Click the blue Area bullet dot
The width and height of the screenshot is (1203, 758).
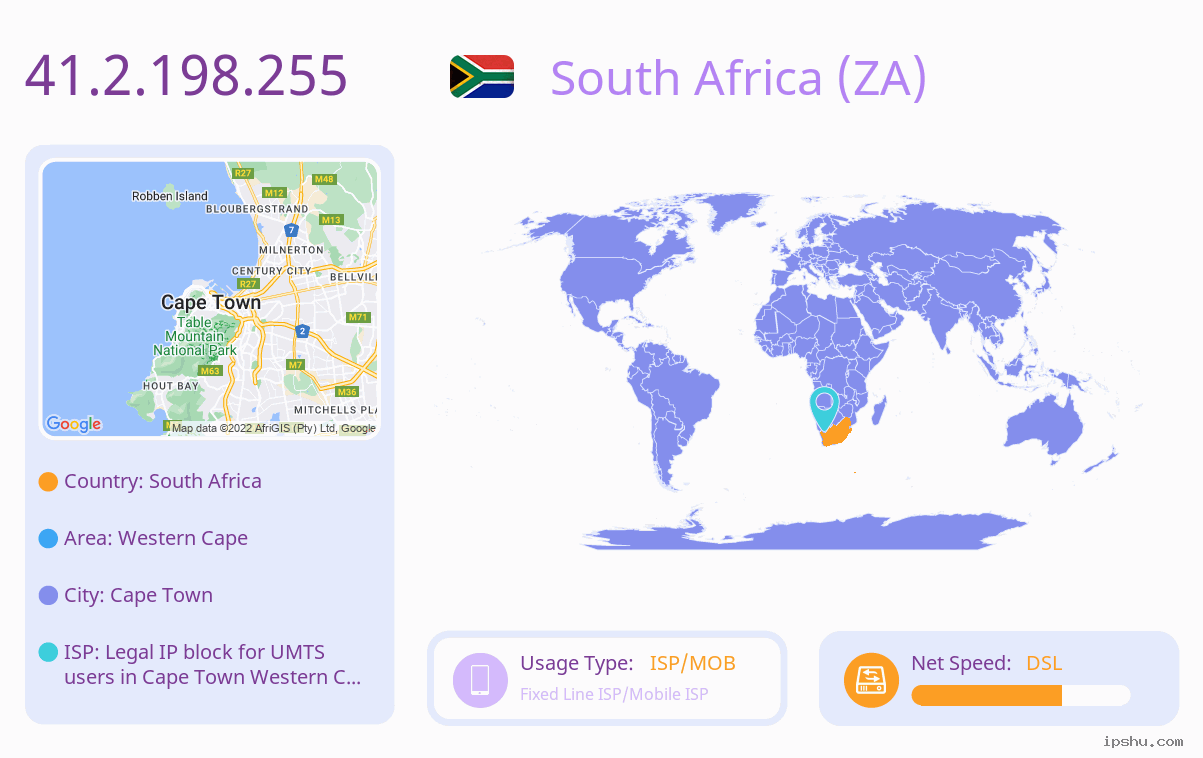tap(48, 538)
